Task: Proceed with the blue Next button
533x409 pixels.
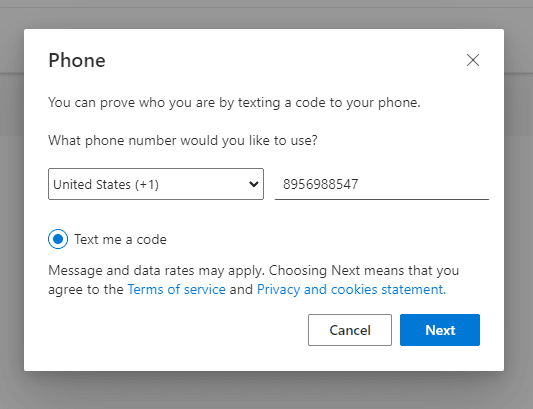Action: [x=440, y=330]
